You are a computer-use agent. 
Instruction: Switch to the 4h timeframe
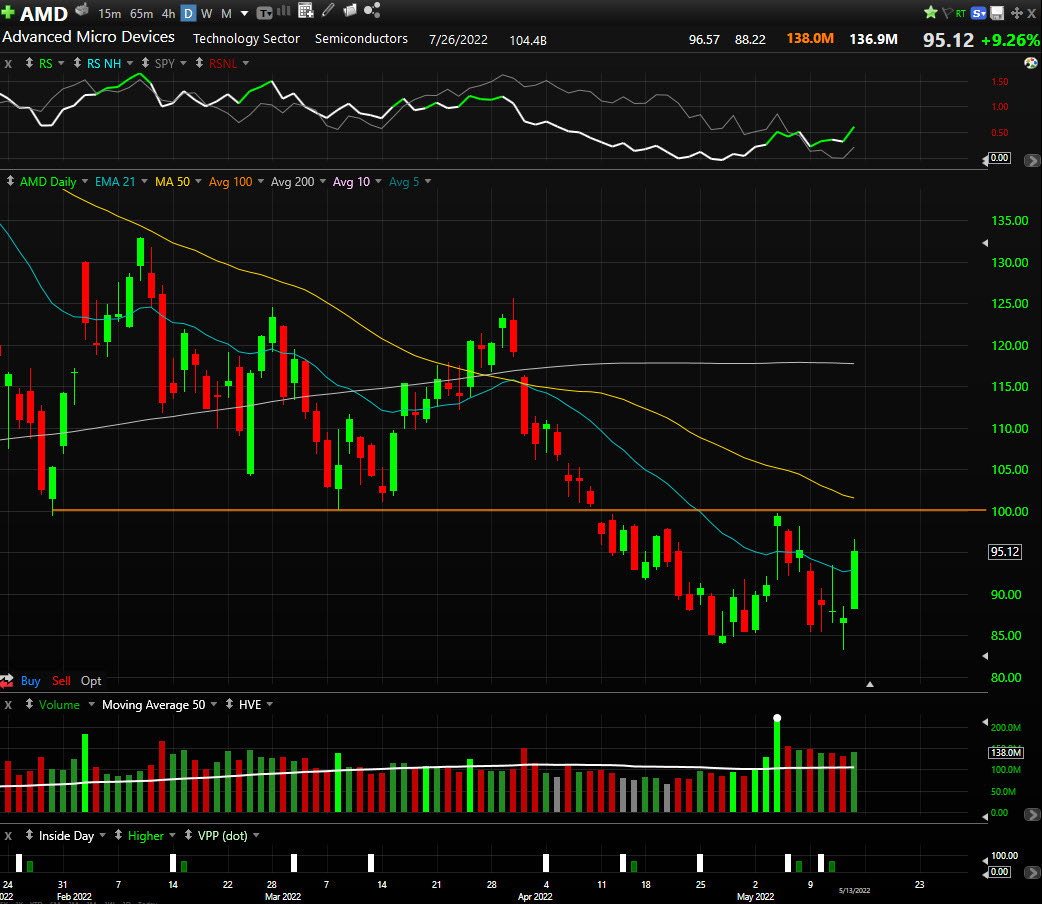pos(169,13)
